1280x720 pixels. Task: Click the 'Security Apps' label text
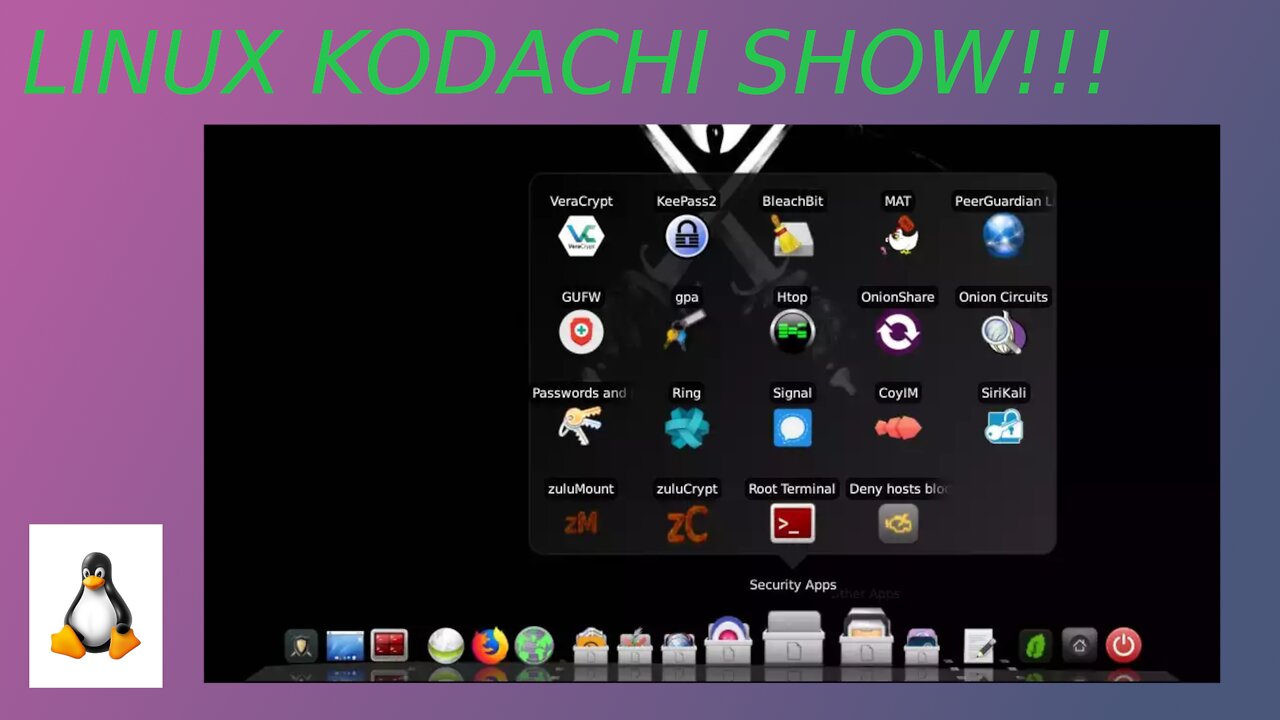click(x=793, y=585)
